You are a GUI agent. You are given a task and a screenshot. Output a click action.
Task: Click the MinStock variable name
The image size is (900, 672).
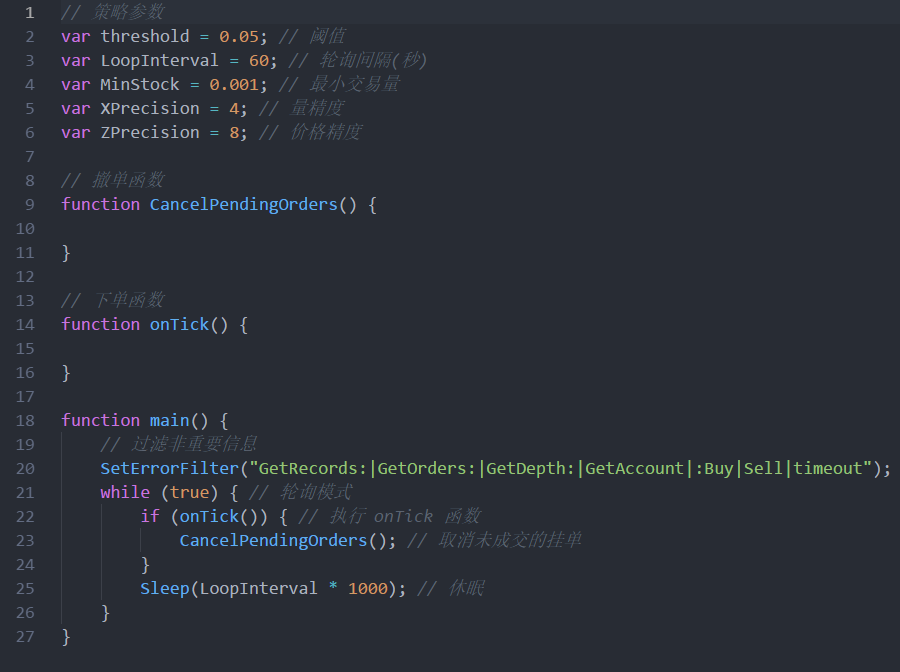(x=139, y=85)
